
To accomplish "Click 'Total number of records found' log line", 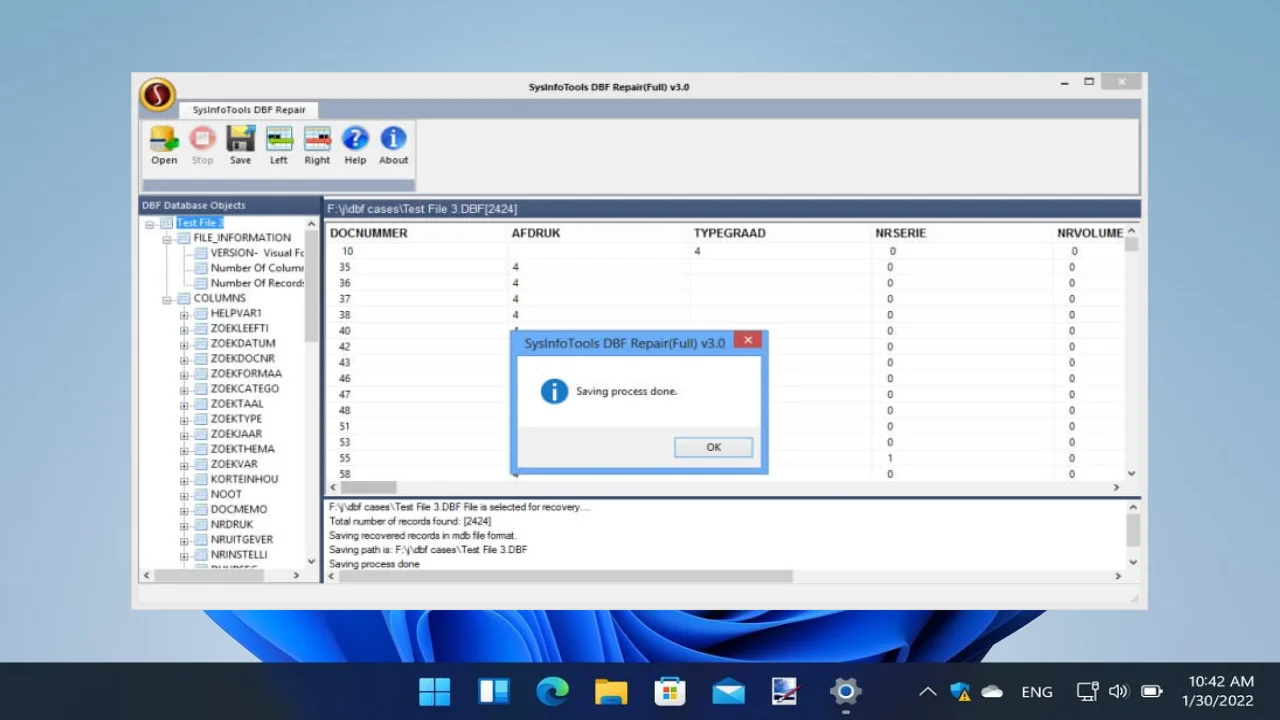I will pos(410,521).
